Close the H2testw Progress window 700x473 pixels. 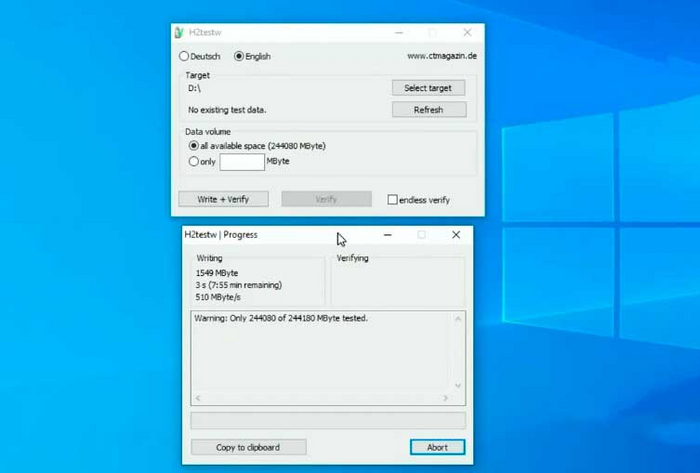(456, 235)
